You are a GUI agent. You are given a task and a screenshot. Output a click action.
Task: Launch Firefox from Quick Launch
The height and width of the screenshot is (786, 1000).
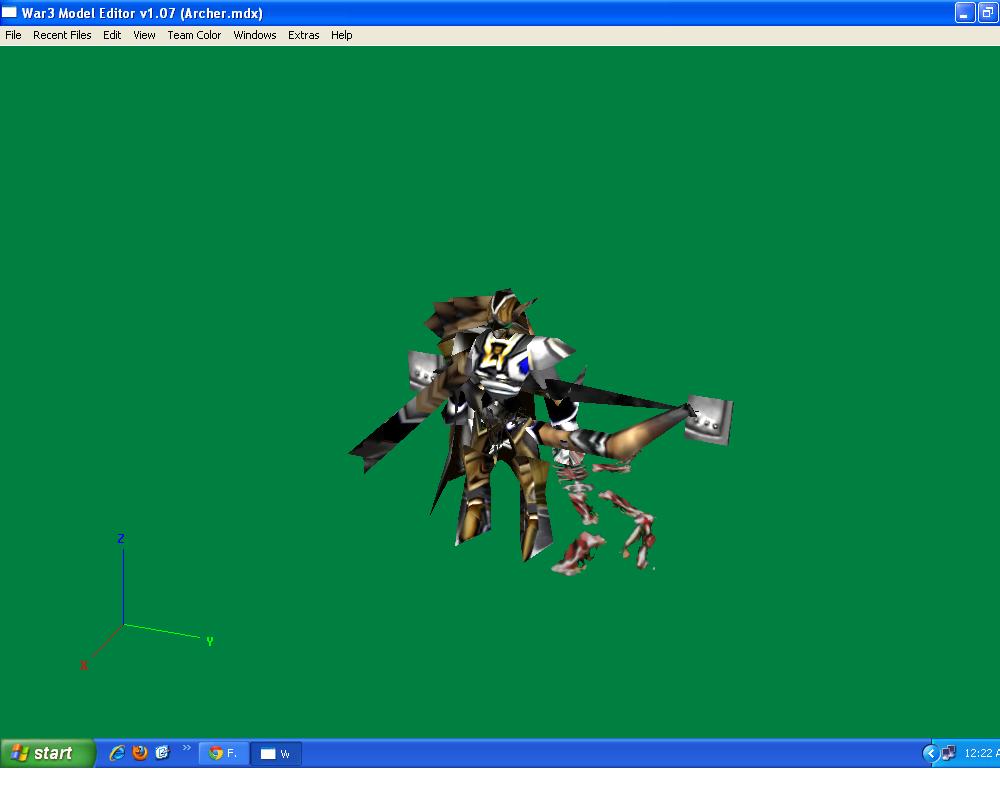(140, 753)
